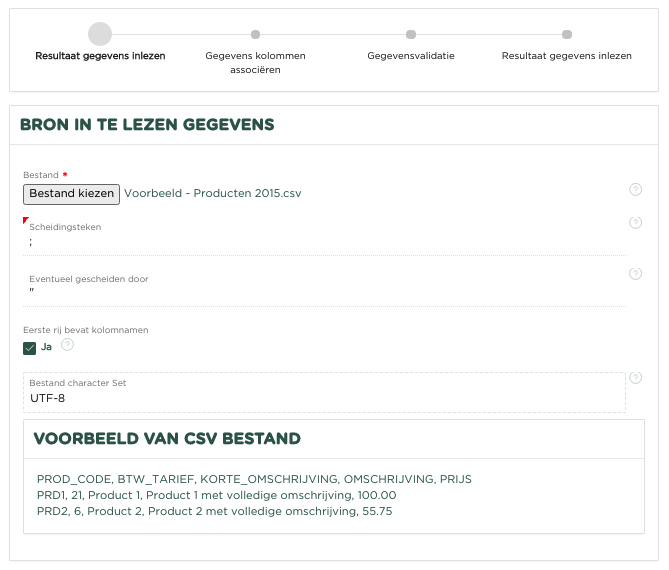
Task: Click the PROD_CODE header line in CSV example
Action: [254, 479]
